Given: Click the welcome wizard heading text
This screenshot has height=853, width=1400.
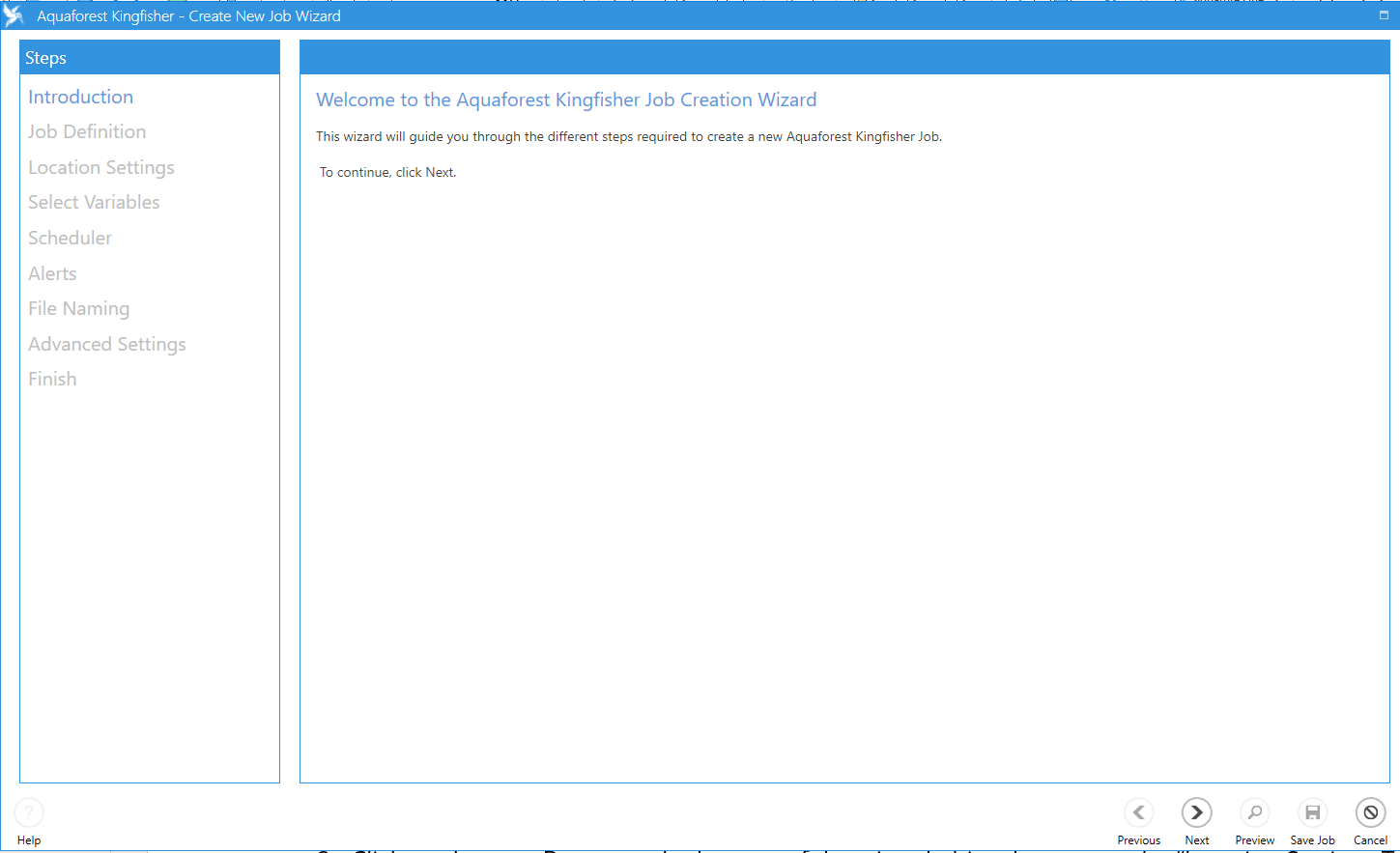Looking at the screenshot, I should (566, 100).
